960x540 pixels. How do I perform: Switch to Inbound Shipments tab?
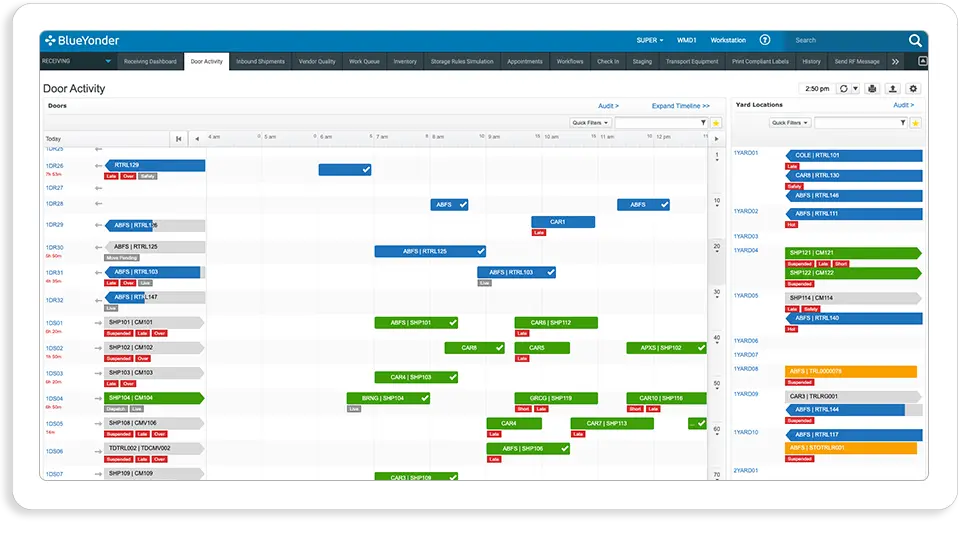click(260, 61)
